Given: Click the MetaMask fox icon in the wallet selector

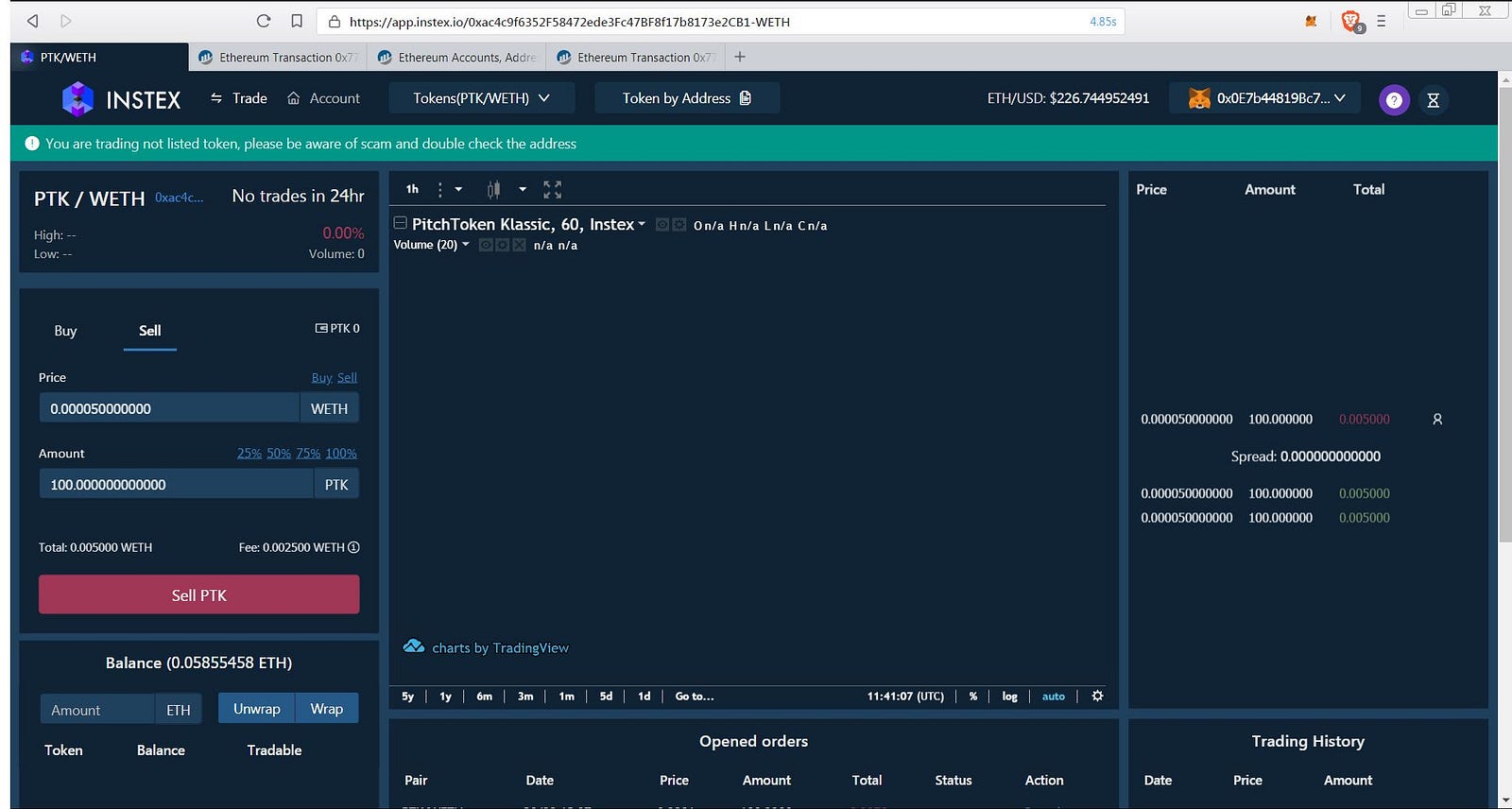Looking at the screenshot, I should point(1199,98).
